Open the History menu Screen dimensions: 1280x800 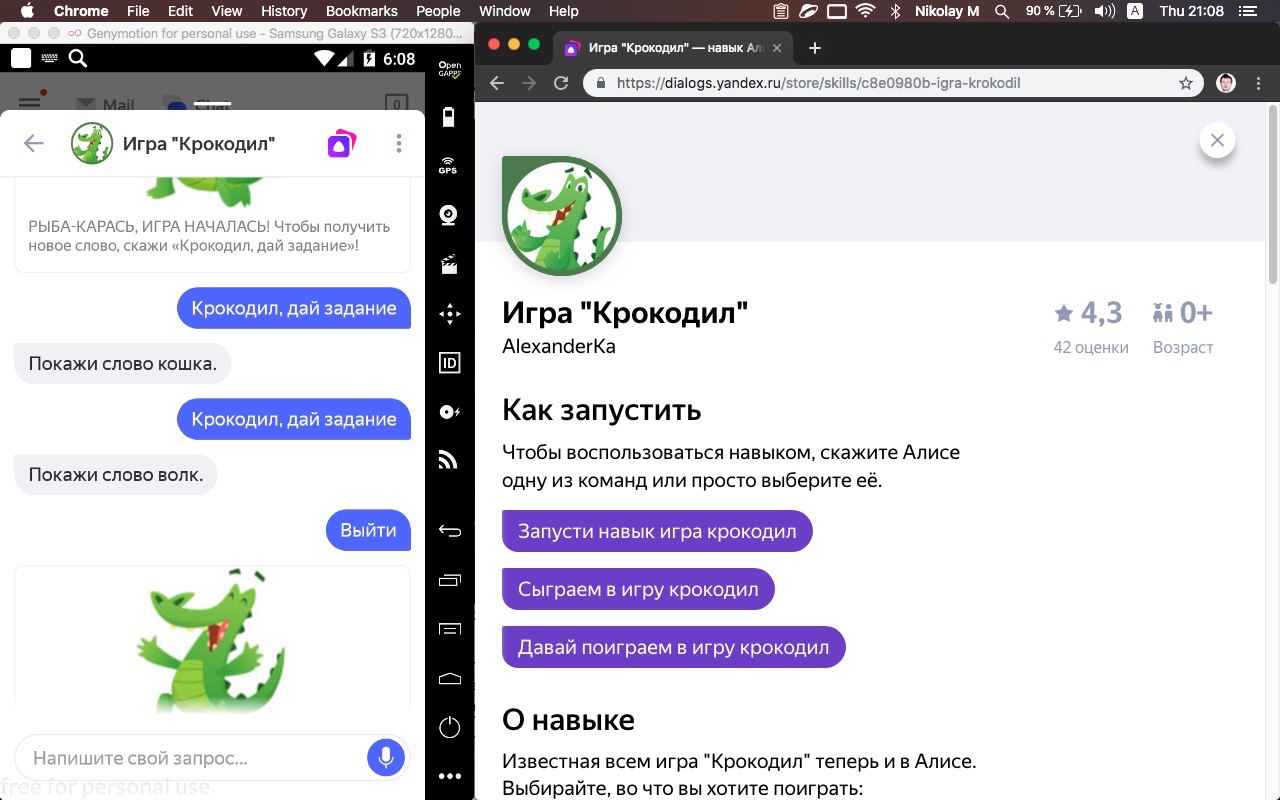click(x=284, y=11)
